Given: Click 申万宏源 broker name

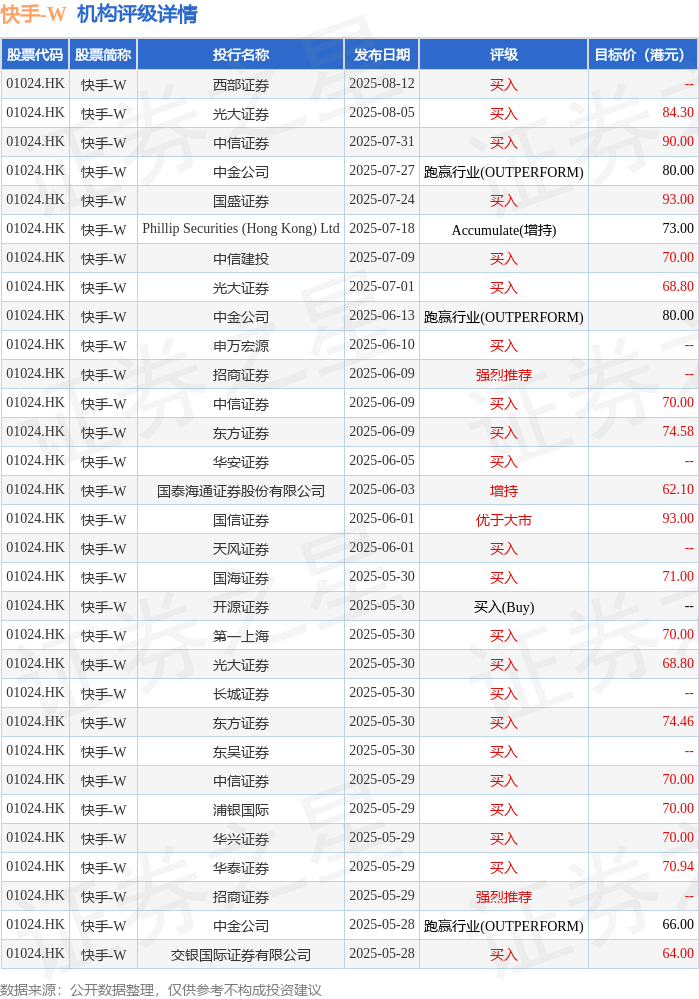Looking at the screenshot, I should [x=241, y=346].
